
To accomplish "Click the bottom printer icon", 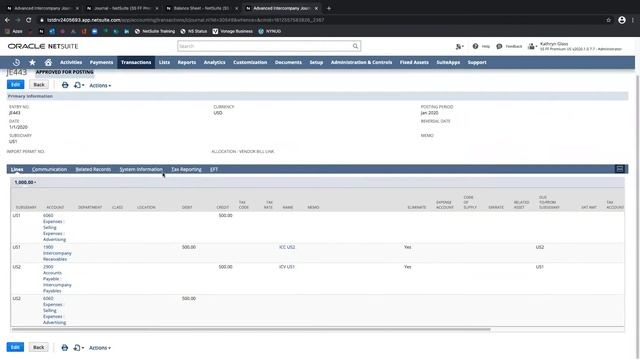I will point(64,348).
